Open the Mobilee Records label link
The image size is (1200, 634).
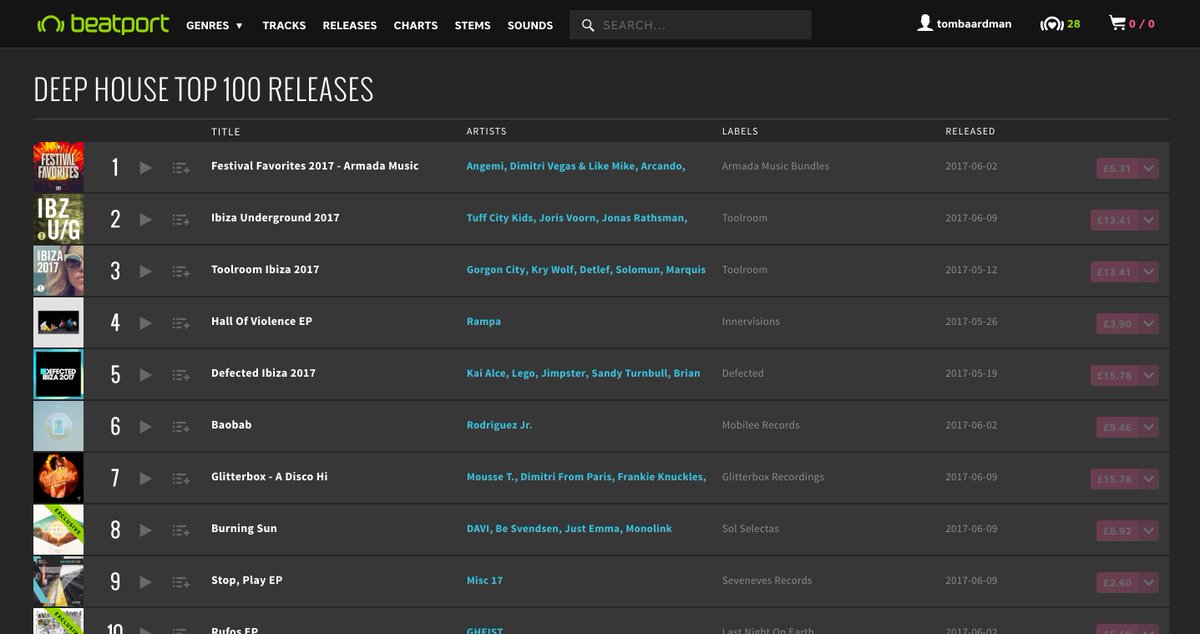click(761, 425)
